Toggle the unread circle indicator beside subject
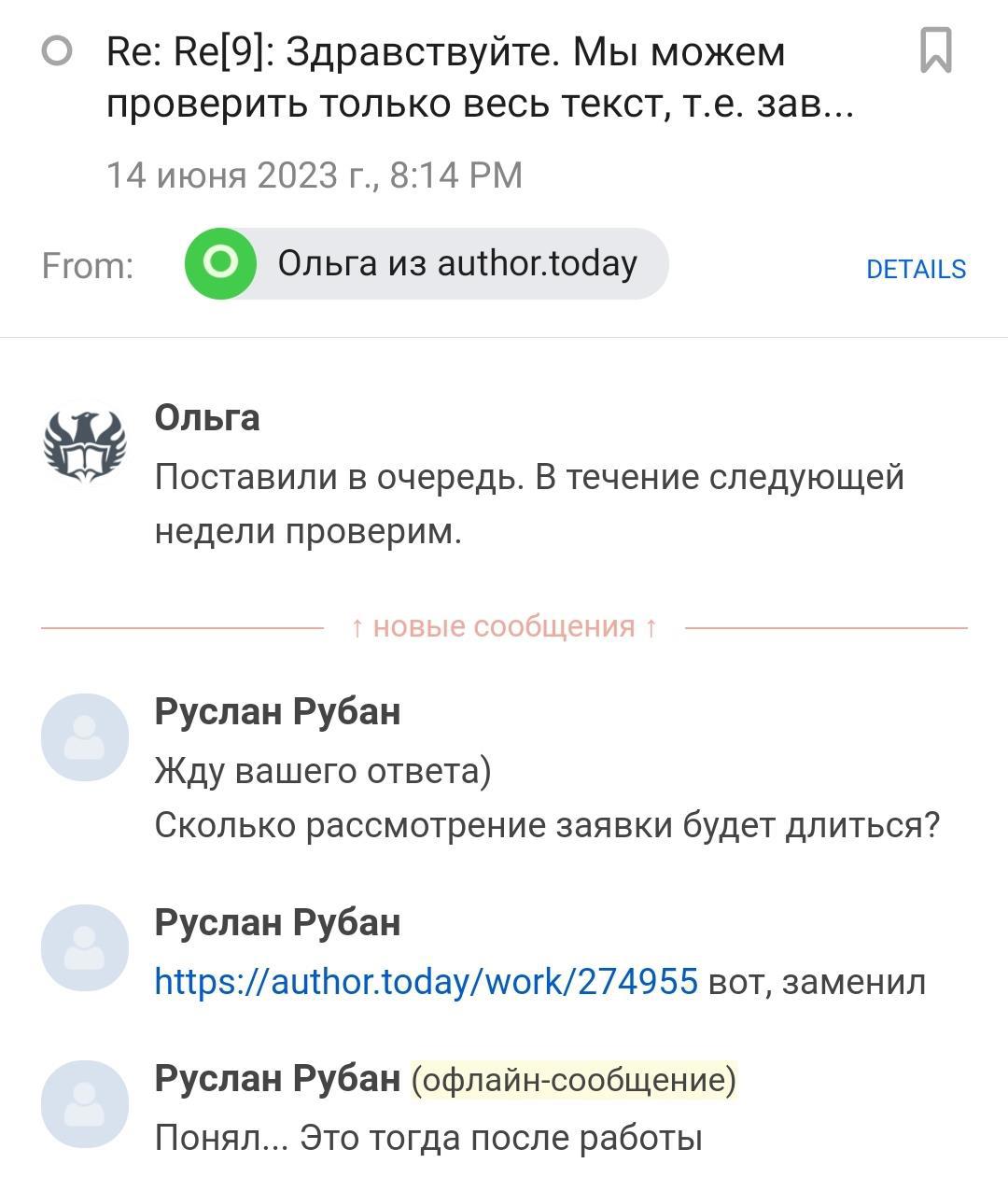 coord(57,51)
